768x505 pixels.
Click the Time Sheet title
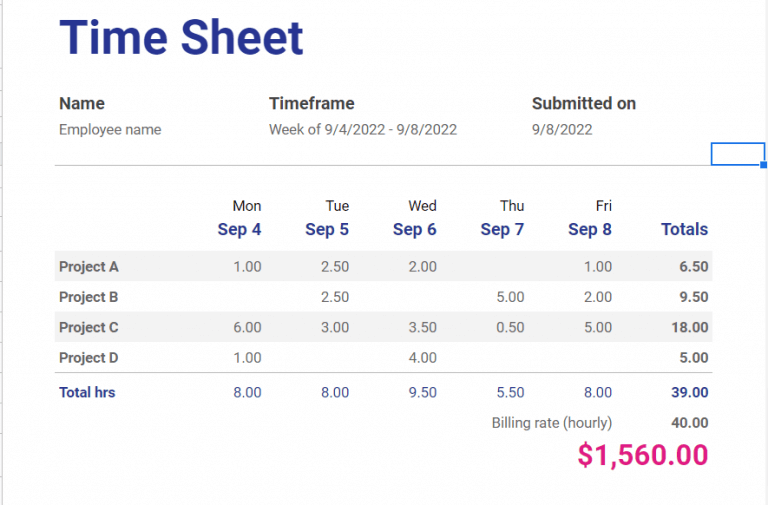tap(181, 38)
